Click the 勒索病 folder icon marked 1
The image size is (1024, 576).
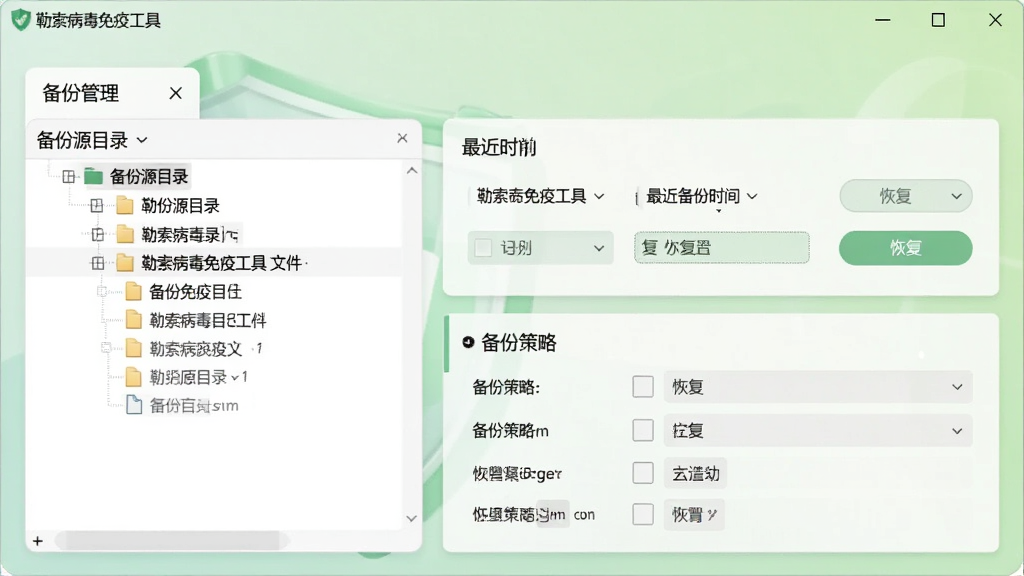[x=133, y=349]
